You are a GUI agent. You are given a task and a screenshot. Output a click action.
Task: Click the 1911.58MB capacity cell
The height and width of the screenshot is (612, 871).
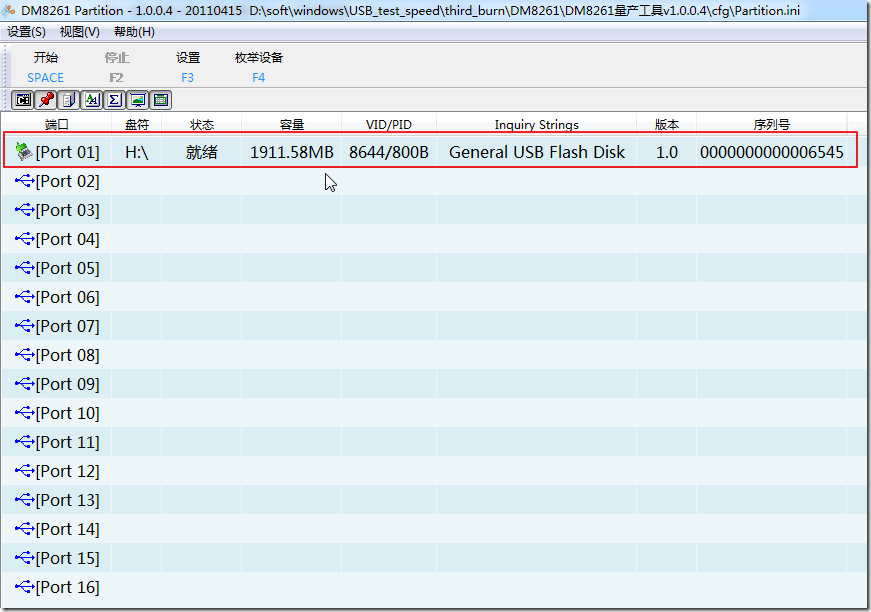(292, 152)
